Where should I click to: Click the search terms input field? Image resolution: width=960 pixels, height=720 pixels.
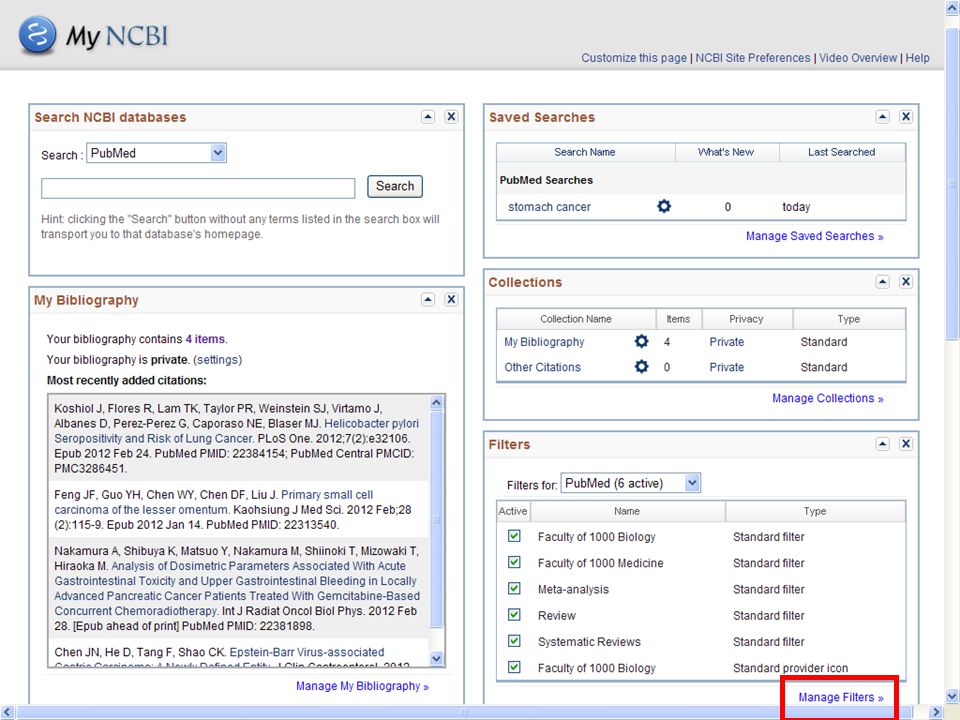coord(198,188)
